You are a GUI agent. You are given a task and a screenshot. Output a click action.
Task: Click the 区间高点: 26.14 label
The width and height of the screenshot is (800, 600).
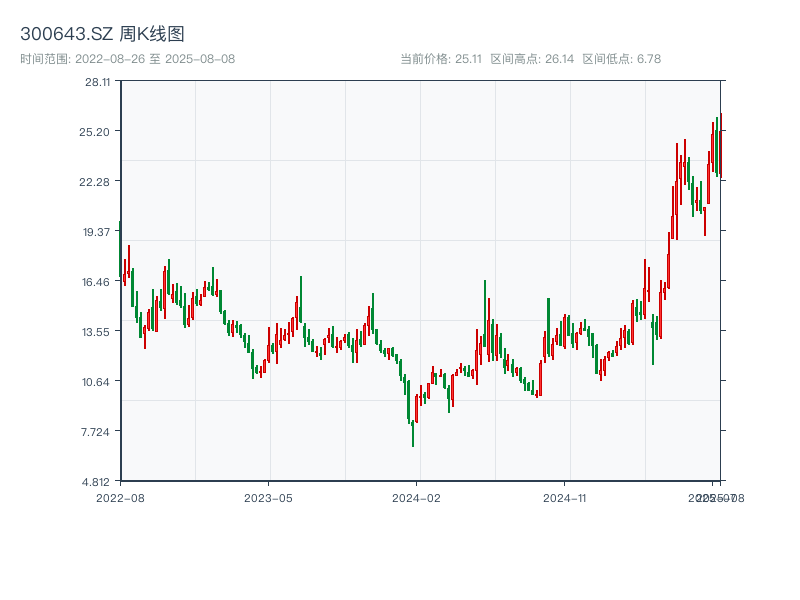(x=532, y=59)
